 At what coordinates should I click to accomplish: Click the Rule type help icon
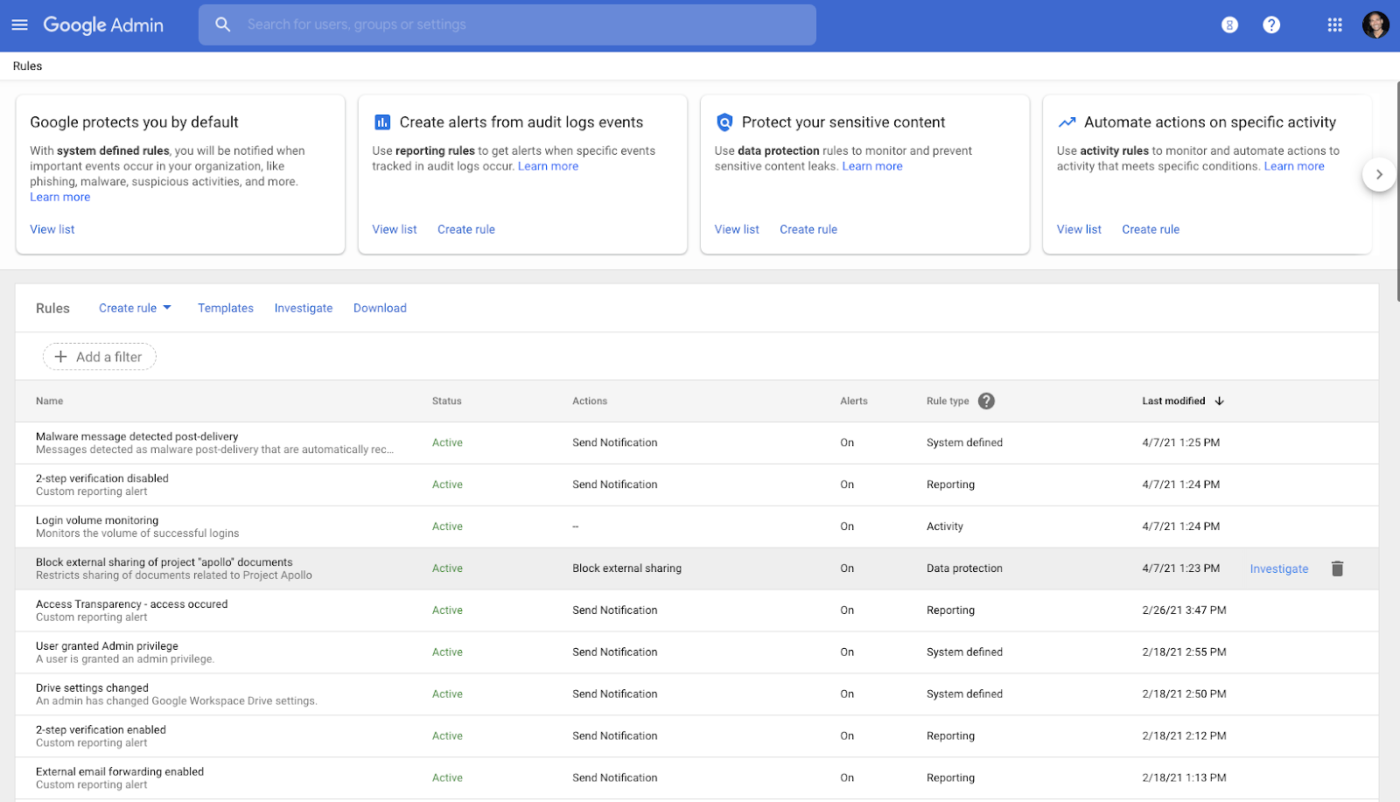pyautogui.click(x=986, y=401)
